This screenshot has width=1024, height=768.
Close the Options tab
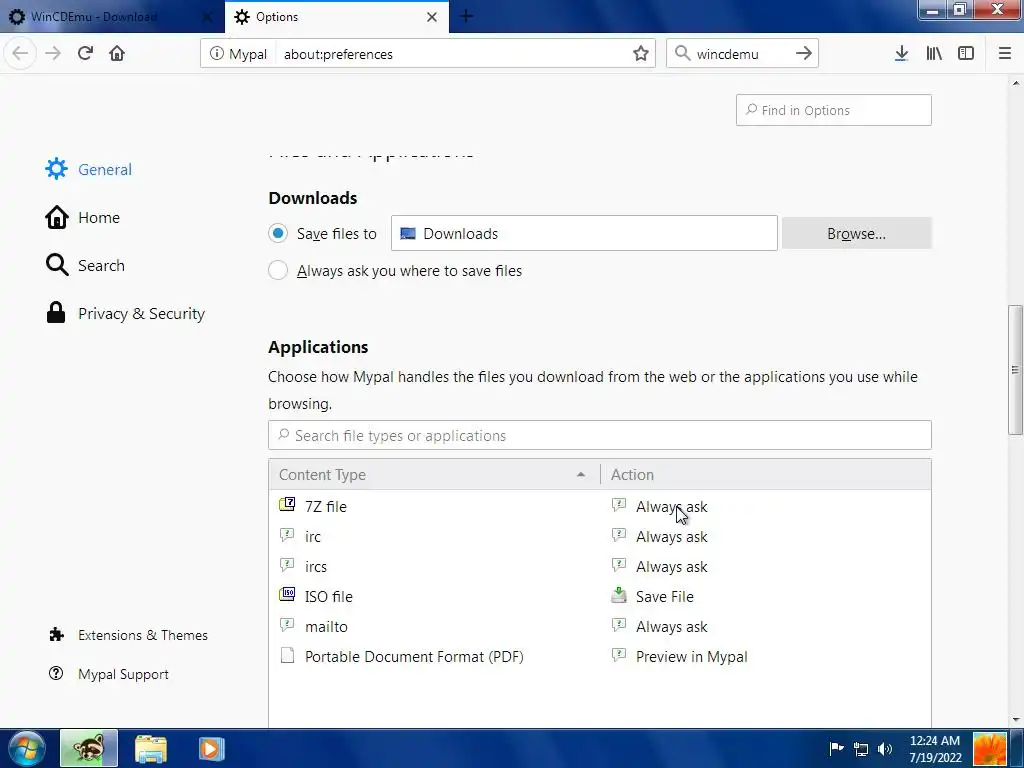coord(432,17)
